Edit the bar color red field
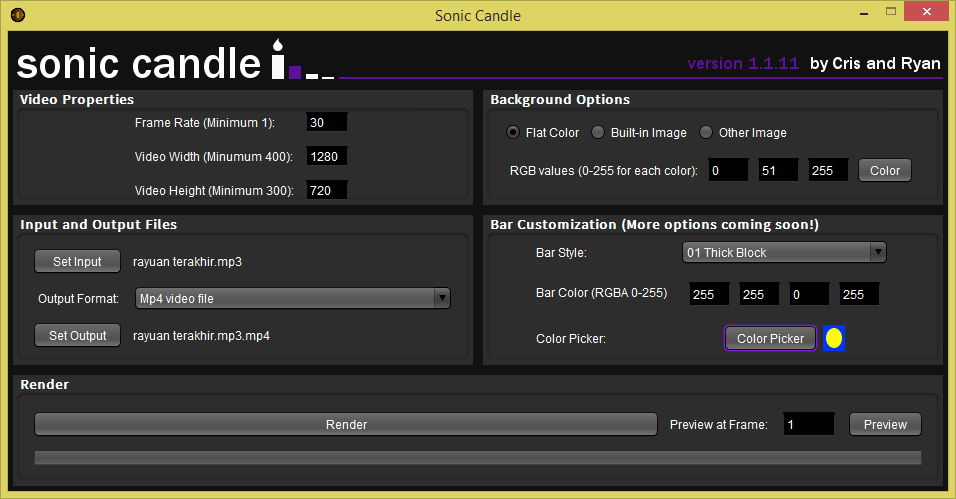956x499 pixels. point(709,294)
